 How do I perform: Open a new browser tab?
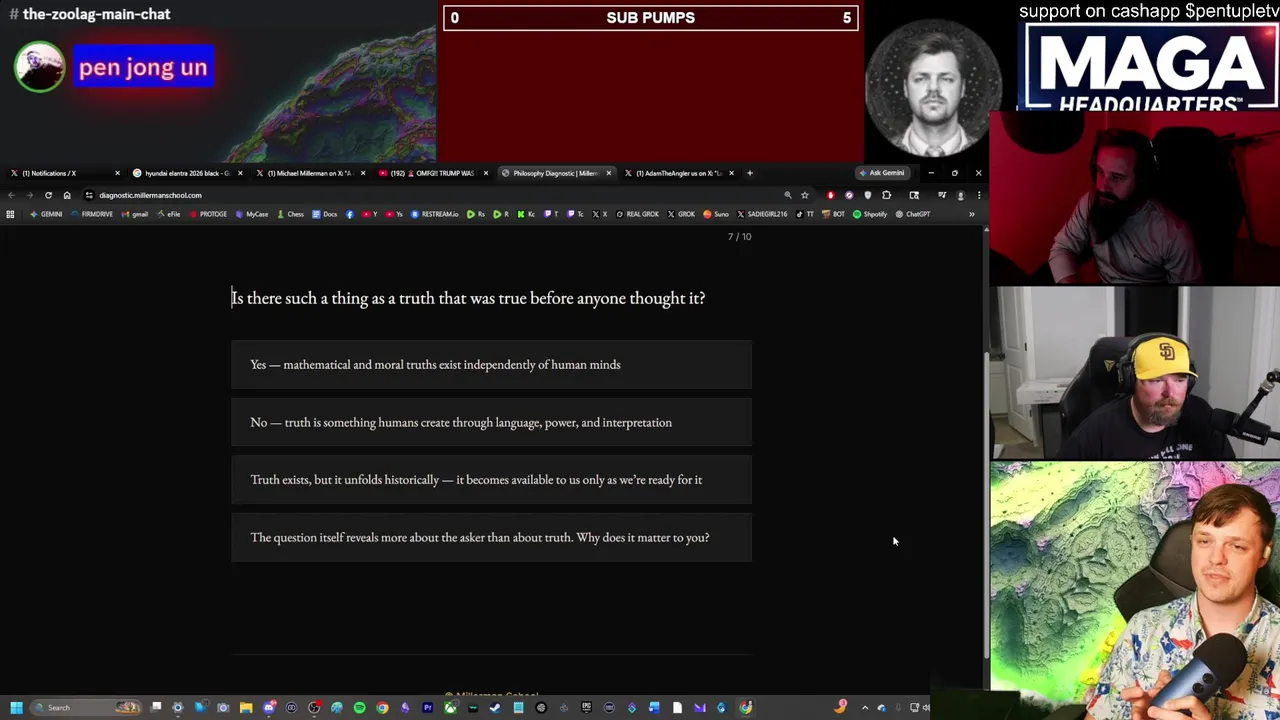click(750, 173)
